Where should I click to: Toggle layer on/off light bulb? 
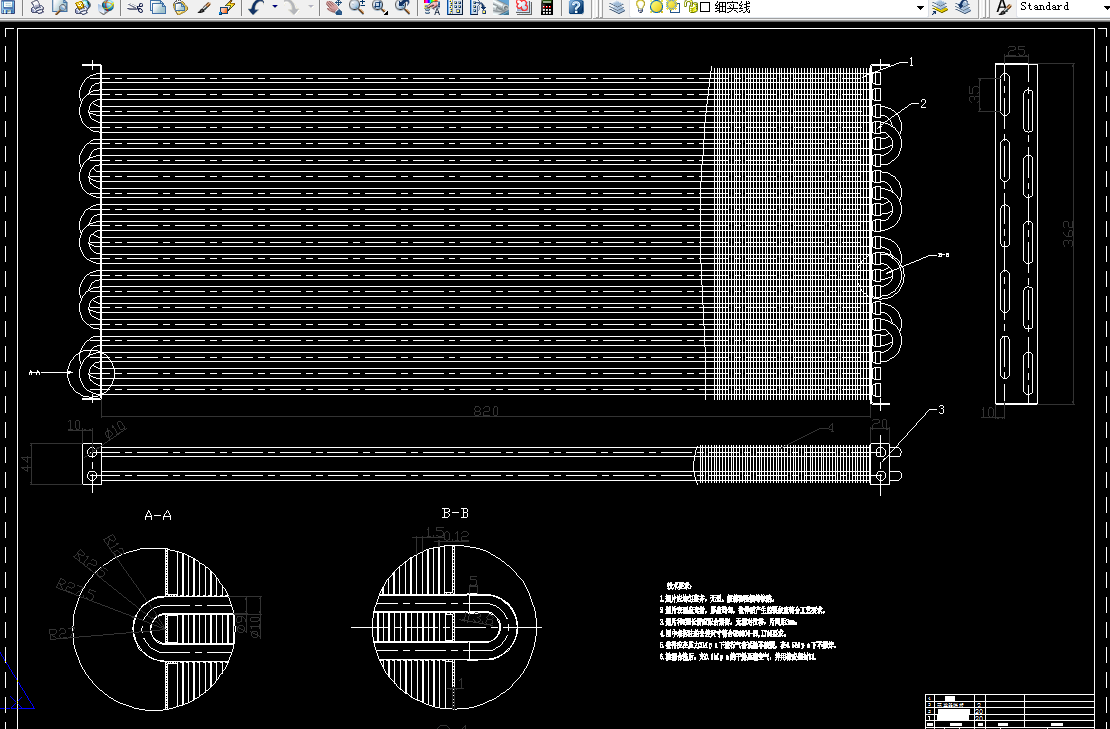tap(641, 7)
